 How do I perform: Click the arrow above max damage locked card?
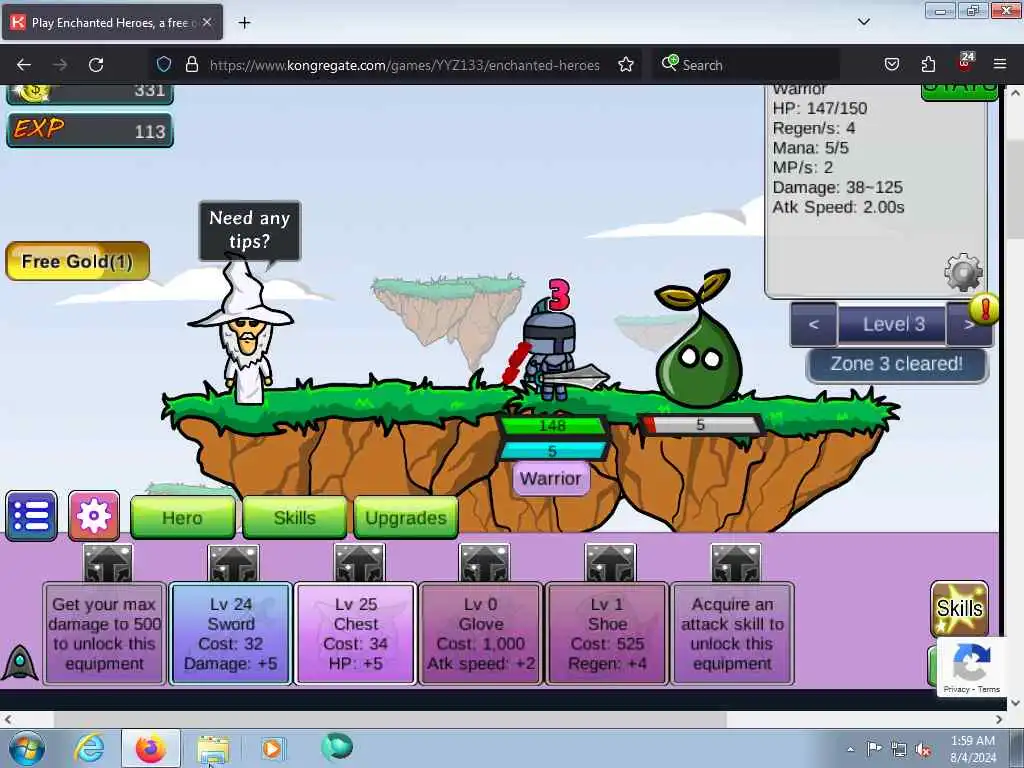coord(108,563)
